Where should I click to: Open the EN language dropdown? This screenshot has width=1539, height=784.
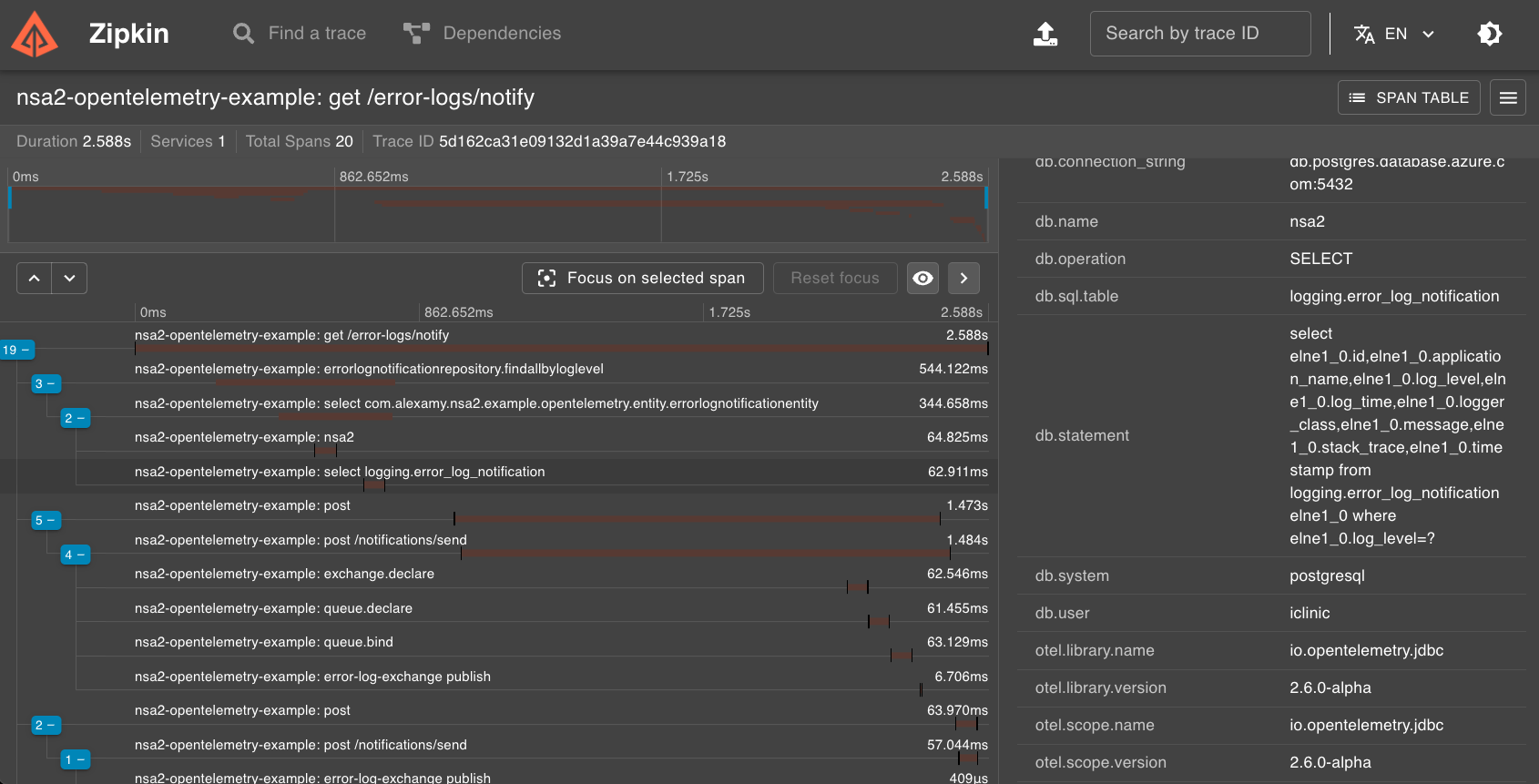1394,34
